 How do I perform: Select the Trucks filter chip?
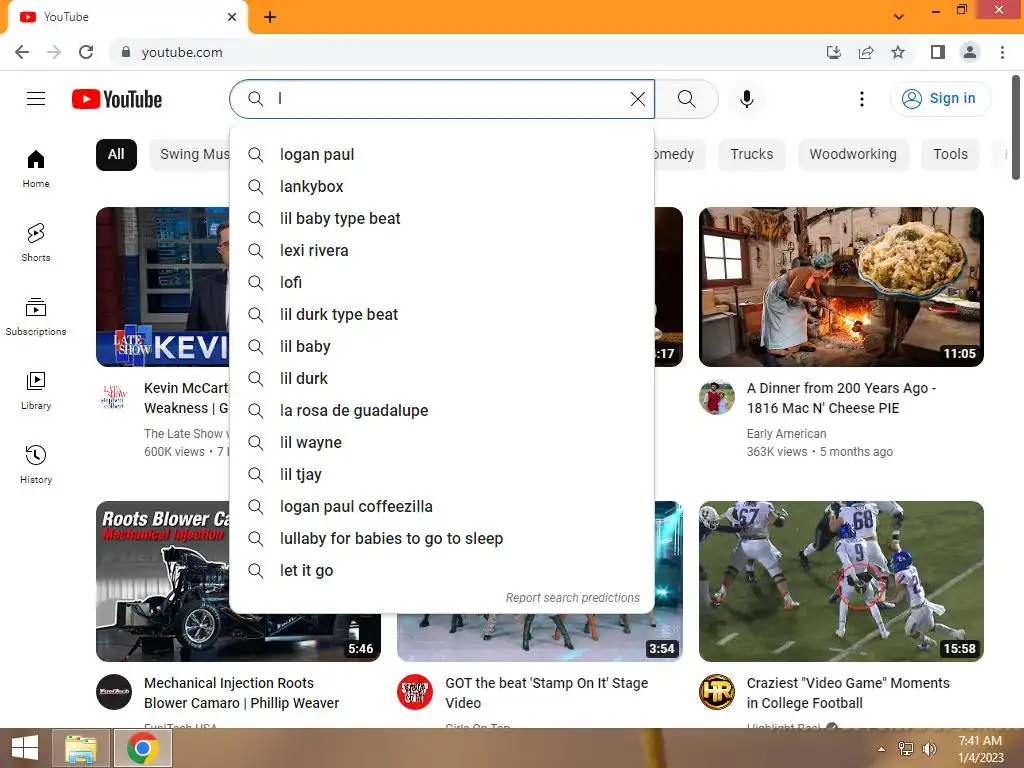[x=752, y=155]
